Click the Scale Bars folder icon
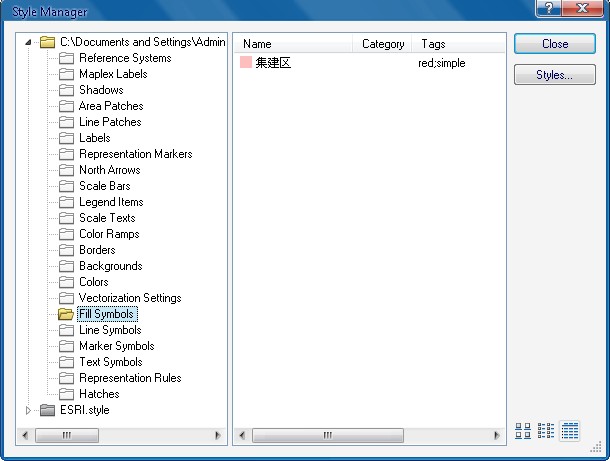This screenshot has height=461, width=610. (x=67, y=186)
